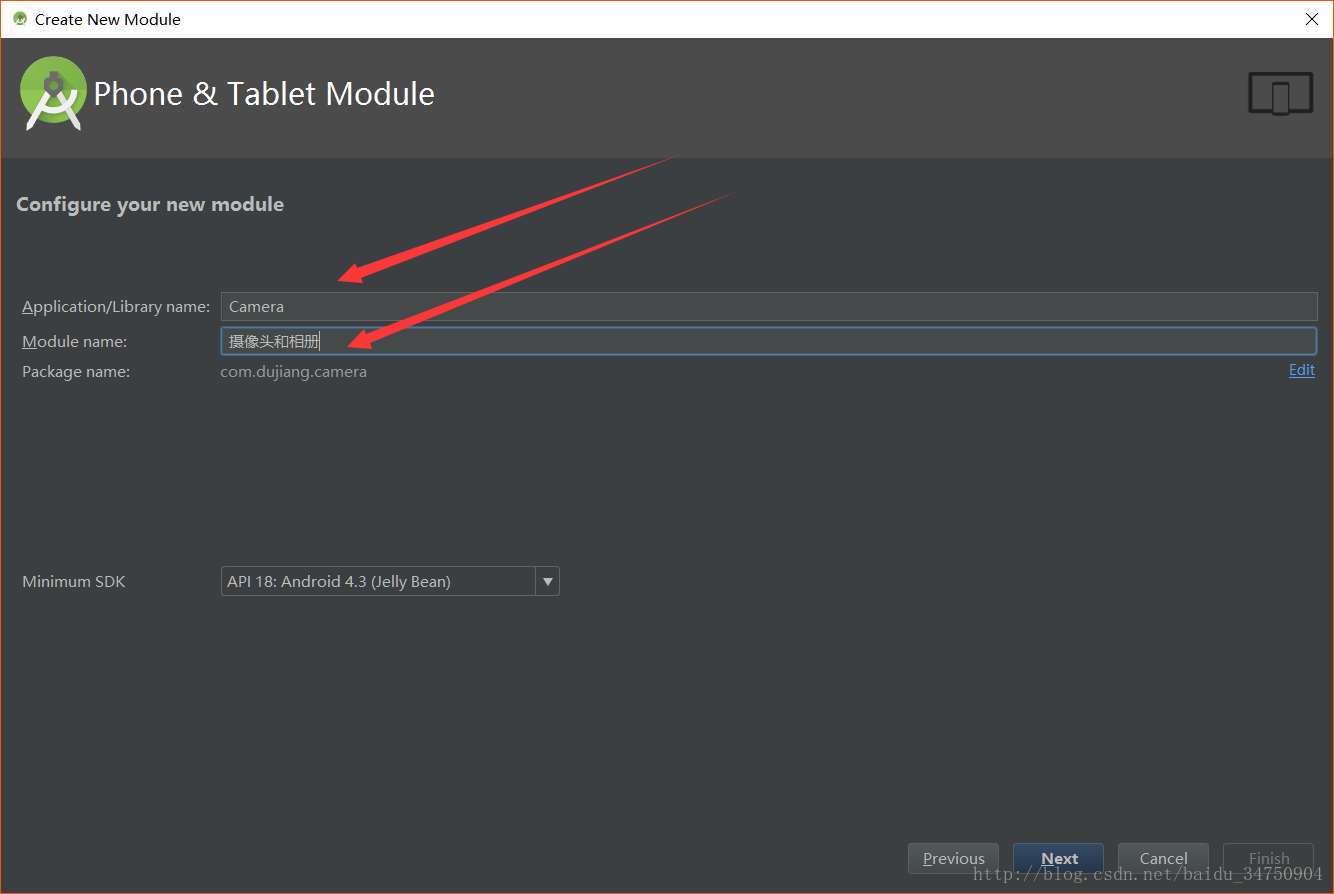1334x894 pixels.
Task: Click the Android icon in title bar
Action: [19, 19]
